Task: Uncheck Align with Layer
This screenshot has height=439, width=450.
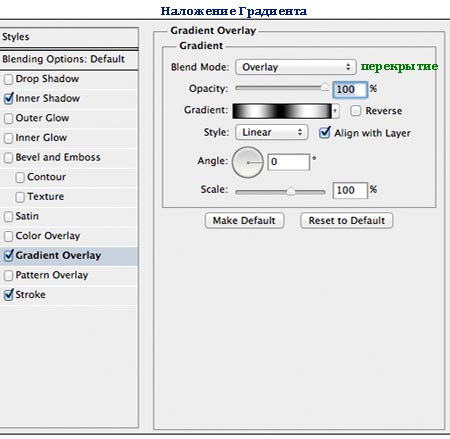Action: [324, 133]
